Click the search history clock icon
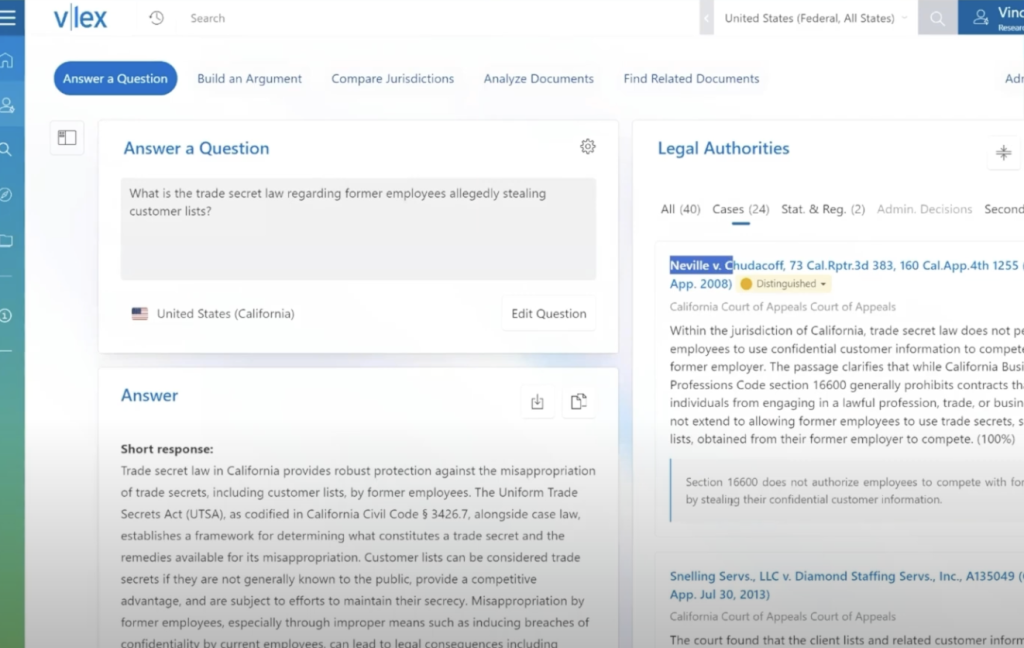Image resolution: width=1024 pixels, height=648 pixels. (x=156, y=18)
